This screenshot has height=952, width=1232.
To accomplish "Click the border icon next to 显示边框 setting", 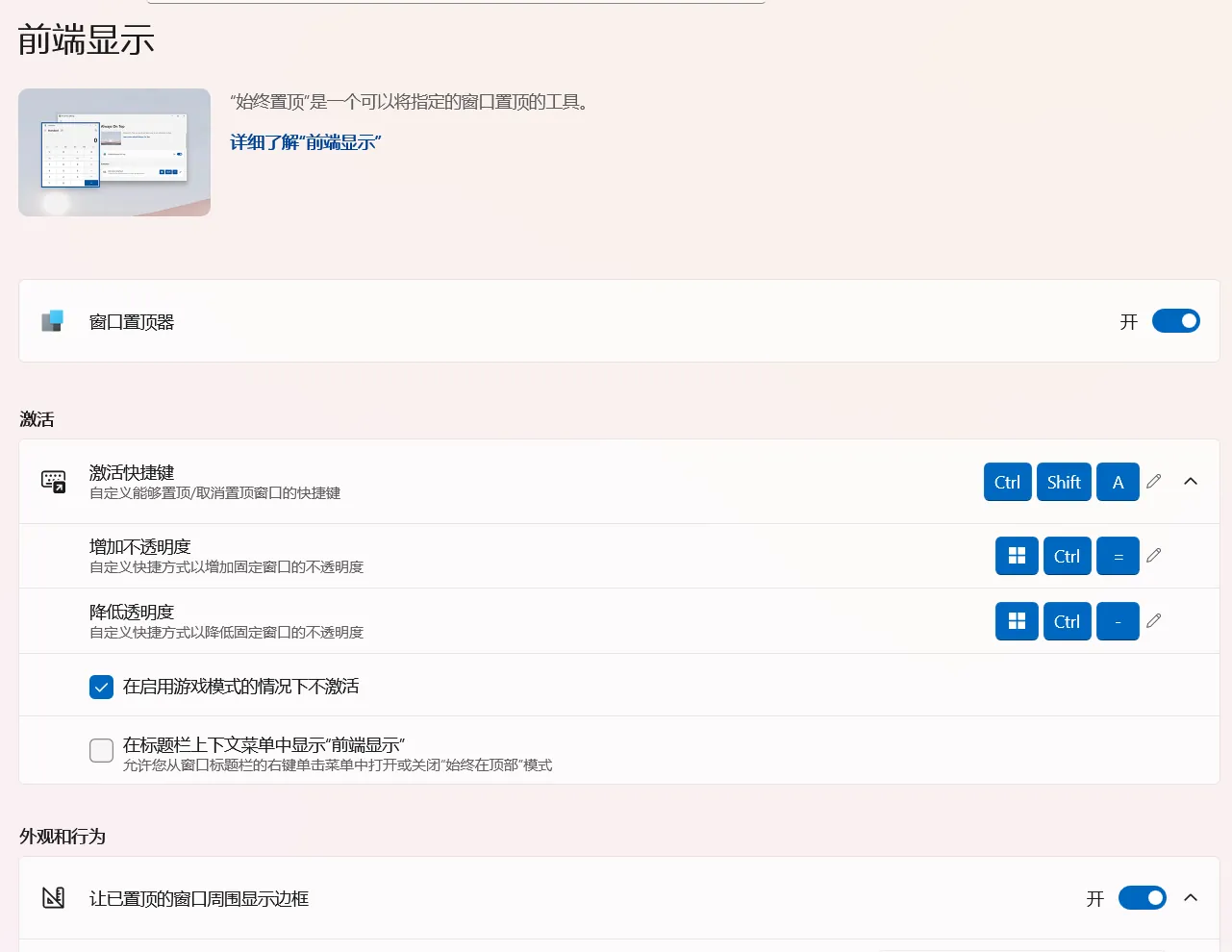I will coord(52,898).
